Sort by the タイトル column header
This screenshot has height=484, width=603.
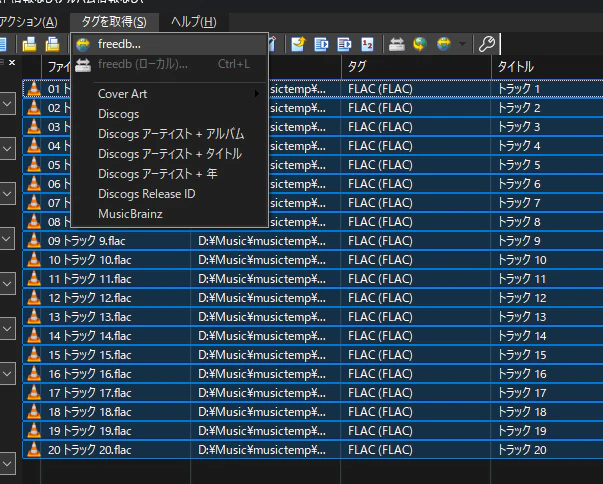[x=547, y=67]
